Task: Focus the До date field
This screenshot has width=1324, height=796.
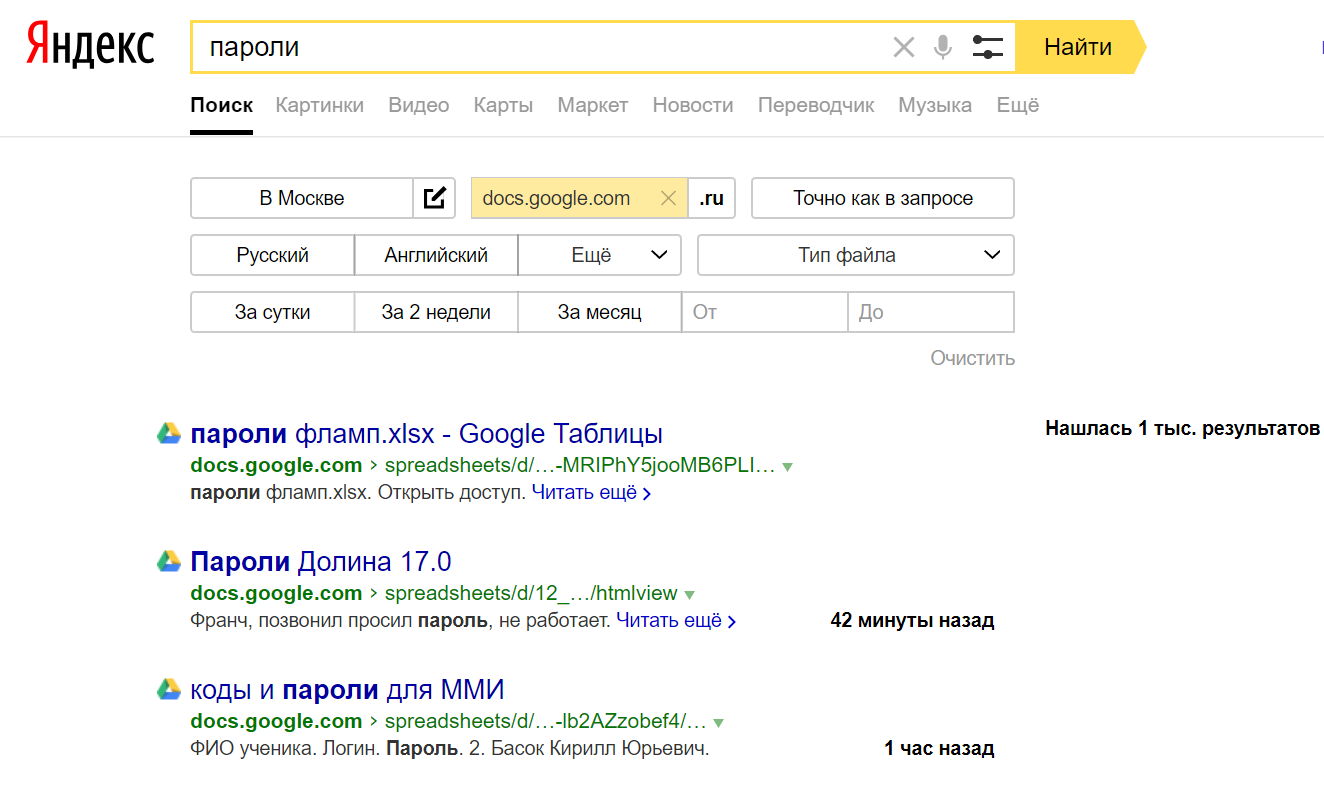Action: coord(931,312)
